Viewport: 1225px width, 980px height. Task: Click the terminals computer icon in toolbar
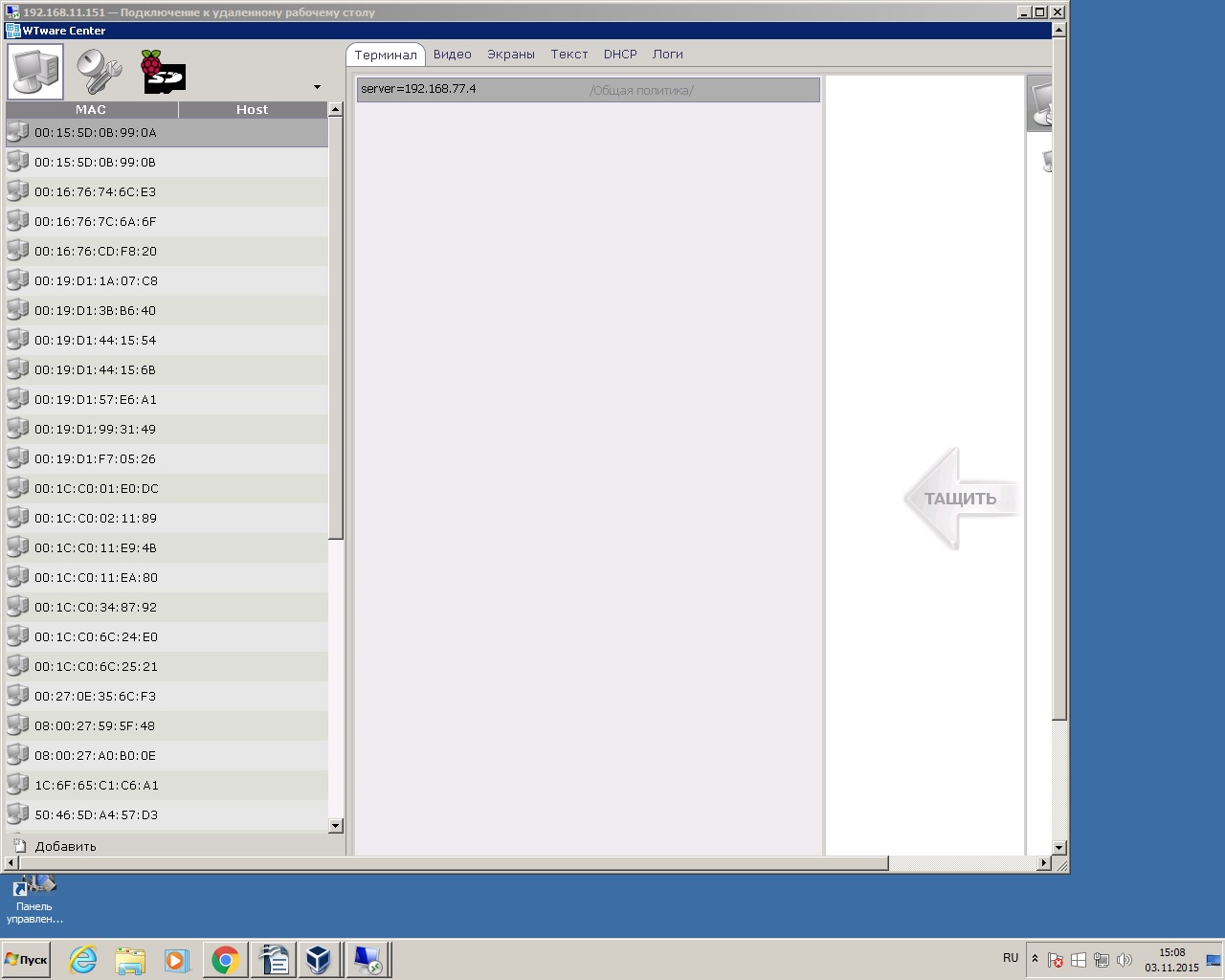[35, 72]
